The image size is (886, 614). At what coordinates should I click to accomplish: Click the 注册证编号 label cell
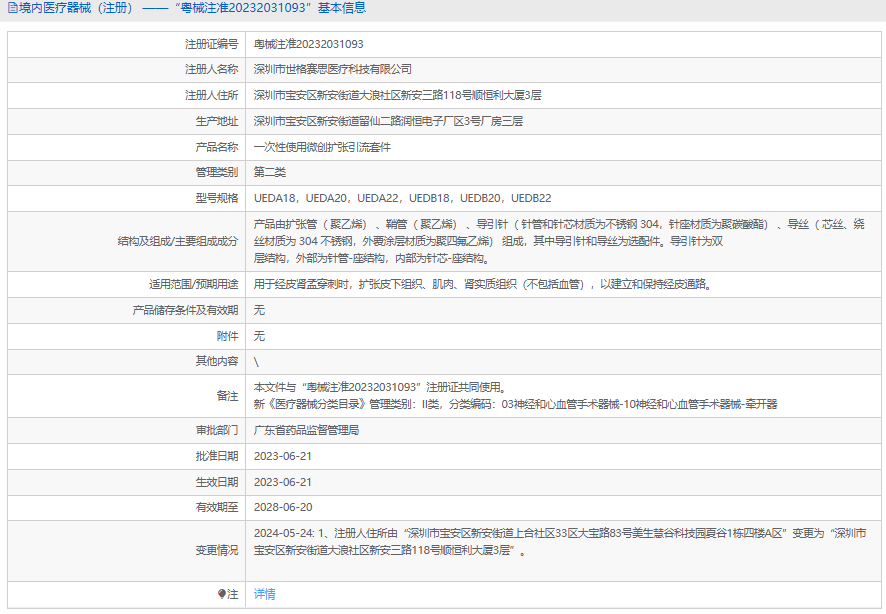point(211,44)
